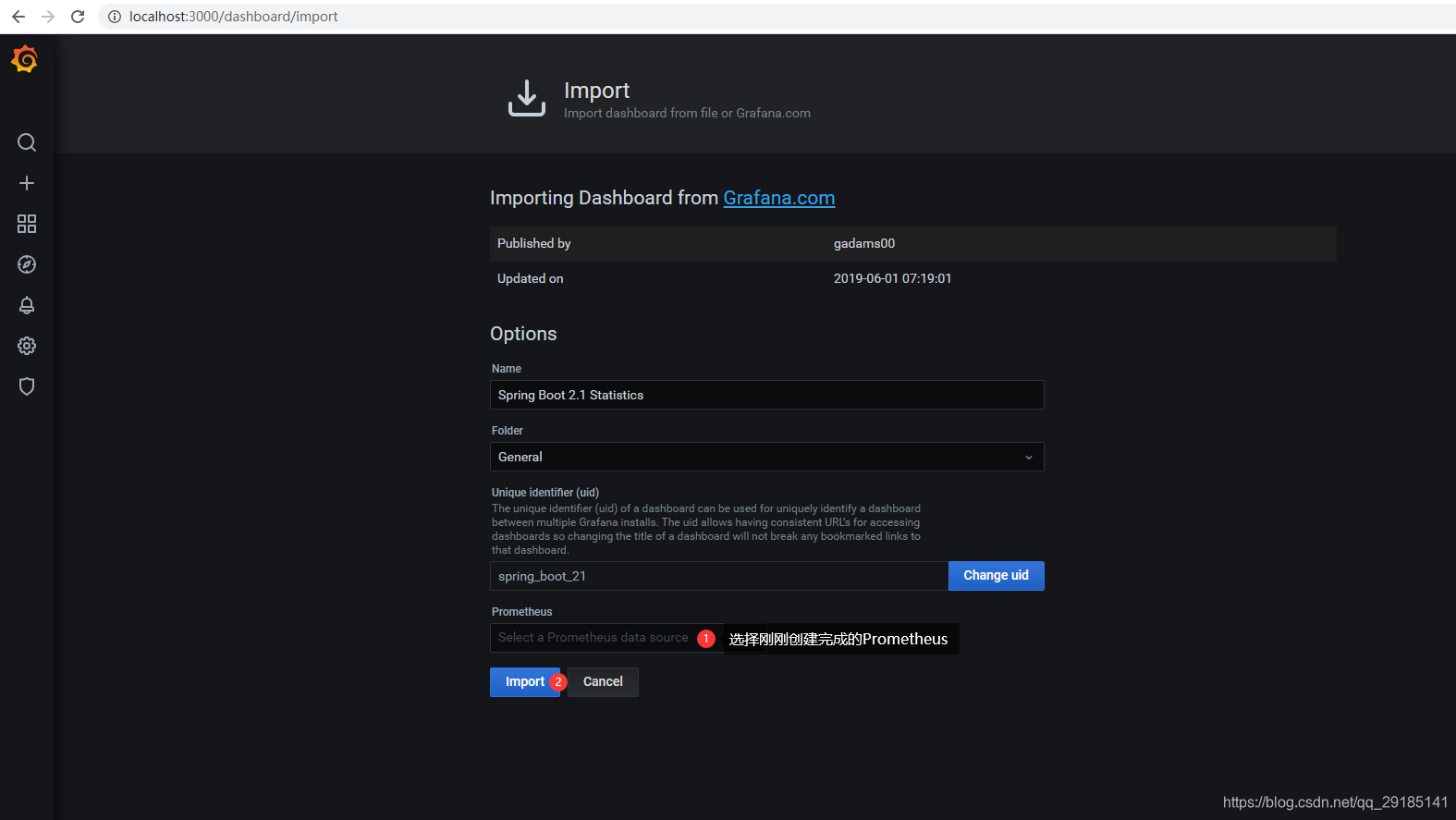View site info icon in address bar

pyautogui.click(x=115, y=17)
